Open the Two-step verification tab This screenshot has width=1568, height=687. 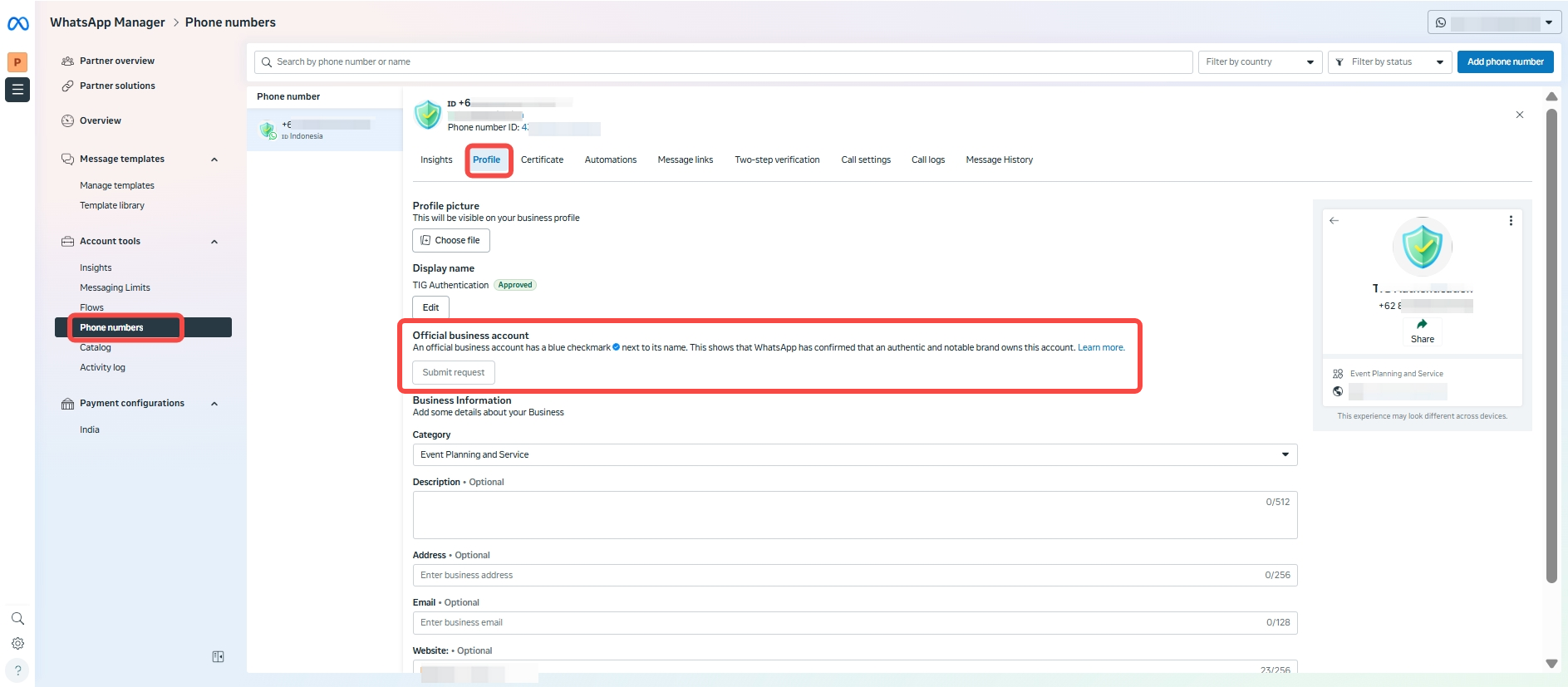pyautogui.click(x=776, y=160)
